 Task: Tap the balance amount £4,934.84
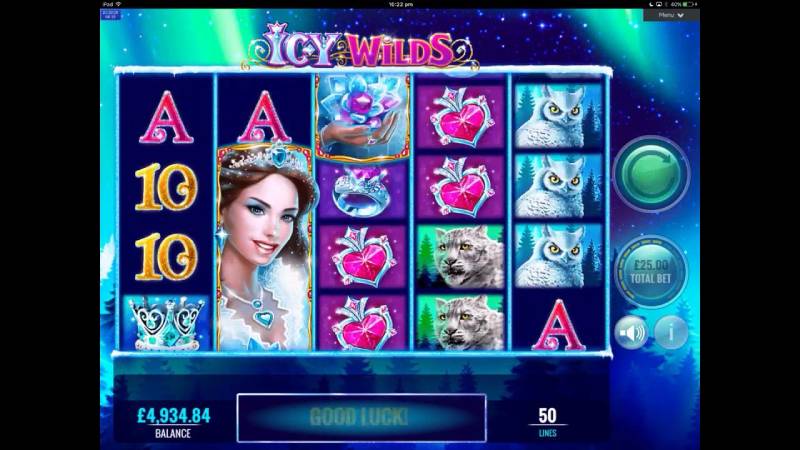pyautogui.click(x=173, y=416)
